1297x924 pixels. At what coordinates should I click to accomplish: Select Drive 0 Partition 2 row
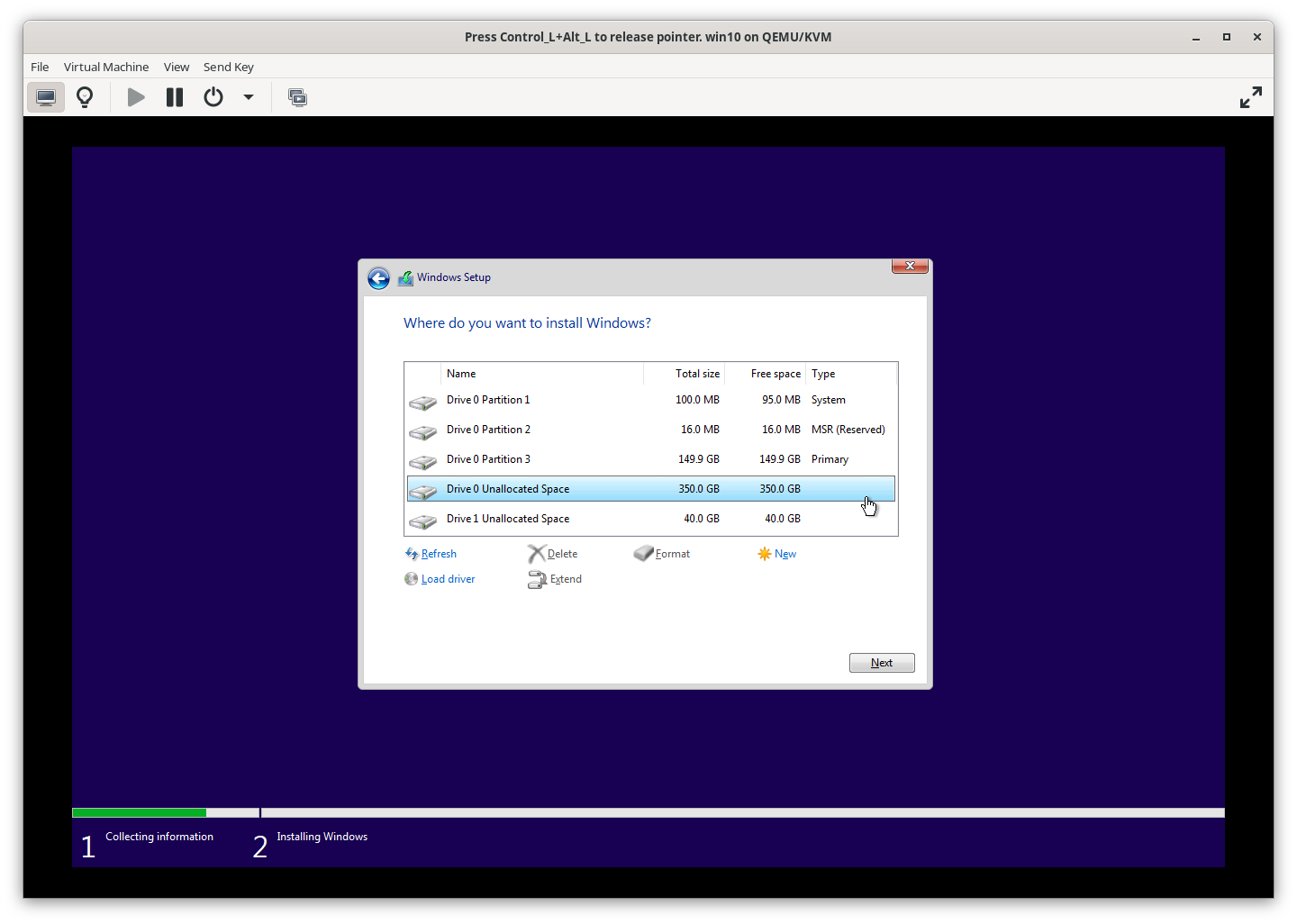point(651,430)
